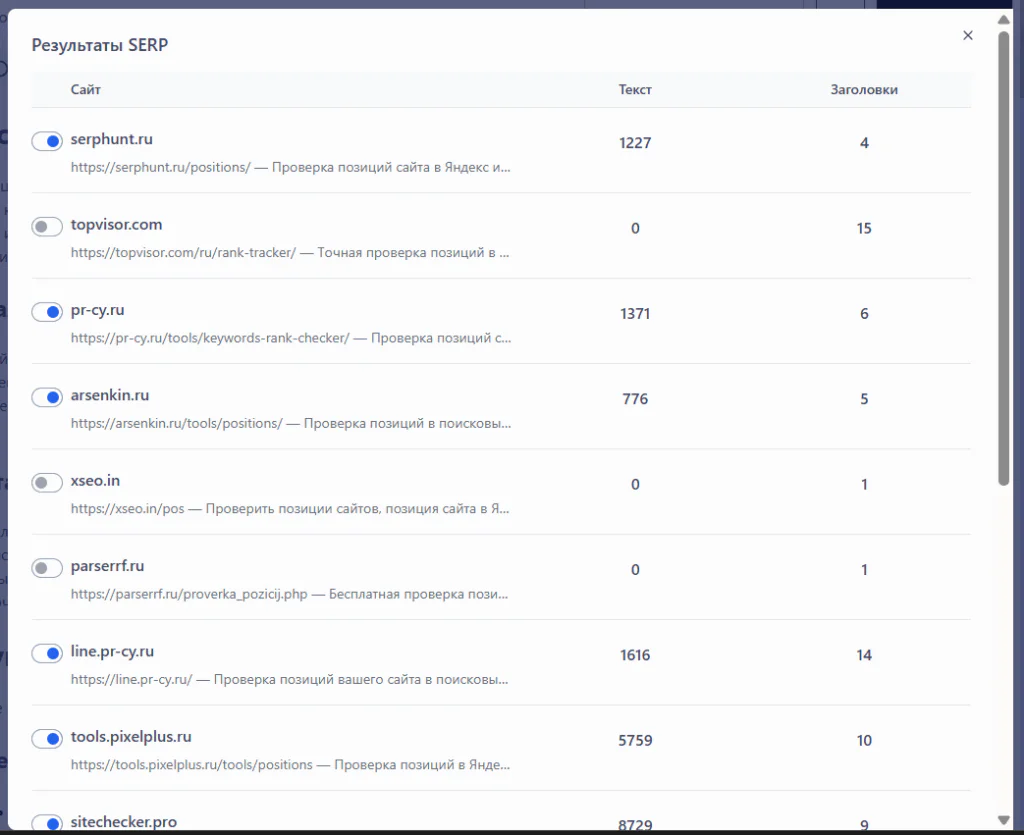Disable tools.pixelplus.ru toggle
The image size is (1024, 835).
click(47, 738)
